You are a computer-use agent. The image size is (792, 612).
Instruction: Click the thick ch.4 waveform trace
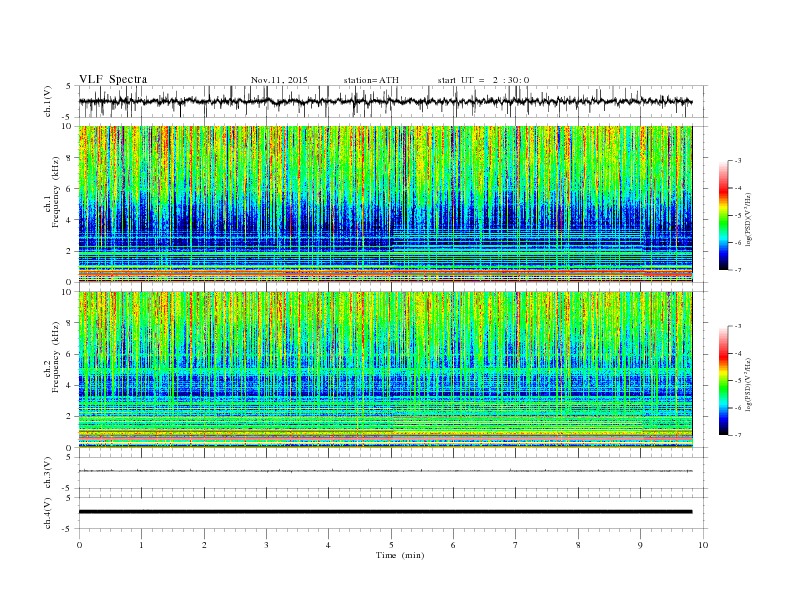point(385,512)
